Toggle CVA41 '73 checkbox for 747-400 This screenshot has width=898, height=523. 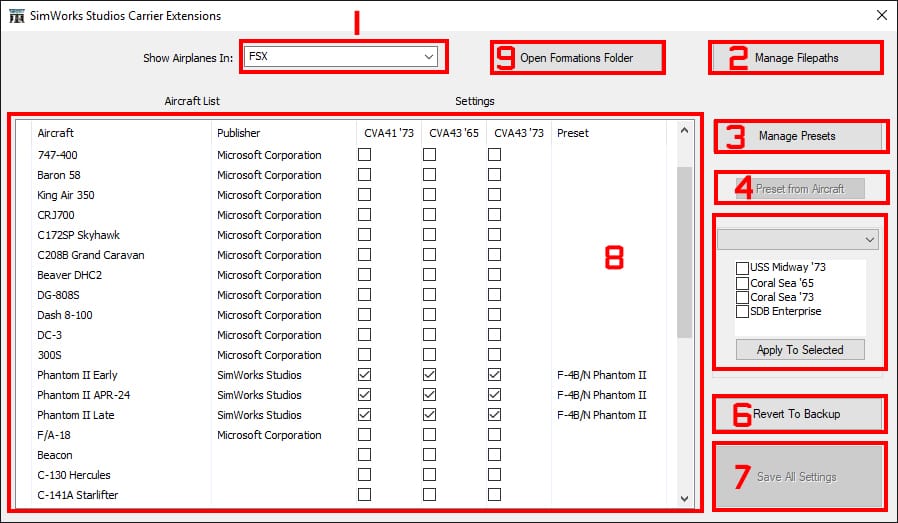pyautogui.click(x=365, y=155)
